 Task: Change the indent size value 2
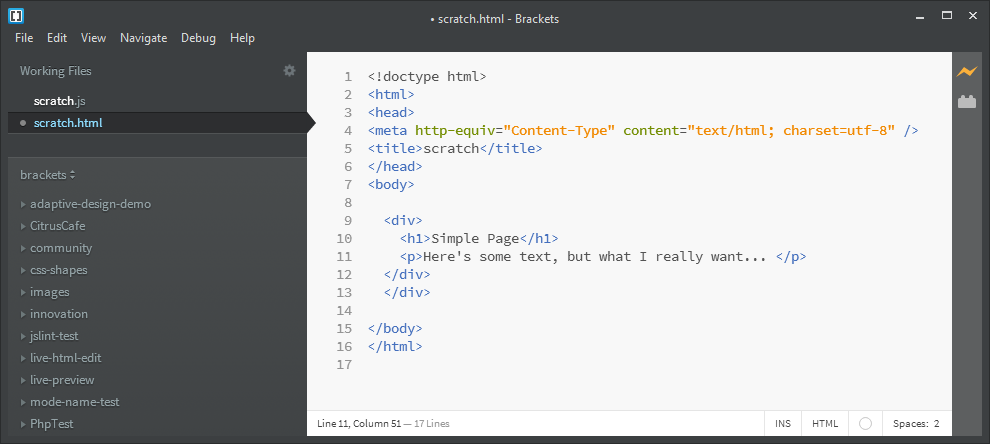point(937,424)
